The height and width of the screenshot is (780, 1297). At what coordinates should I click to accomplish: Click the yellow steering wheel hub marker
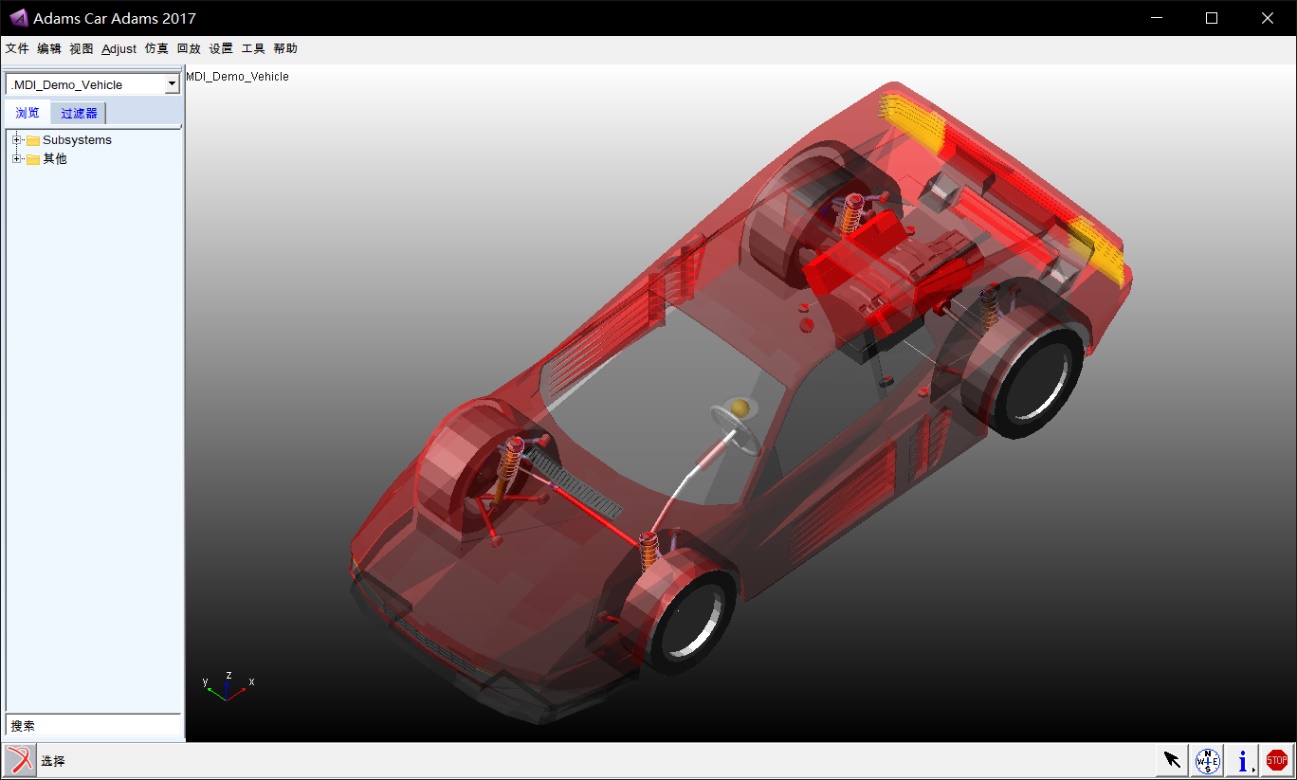[739, 407]
